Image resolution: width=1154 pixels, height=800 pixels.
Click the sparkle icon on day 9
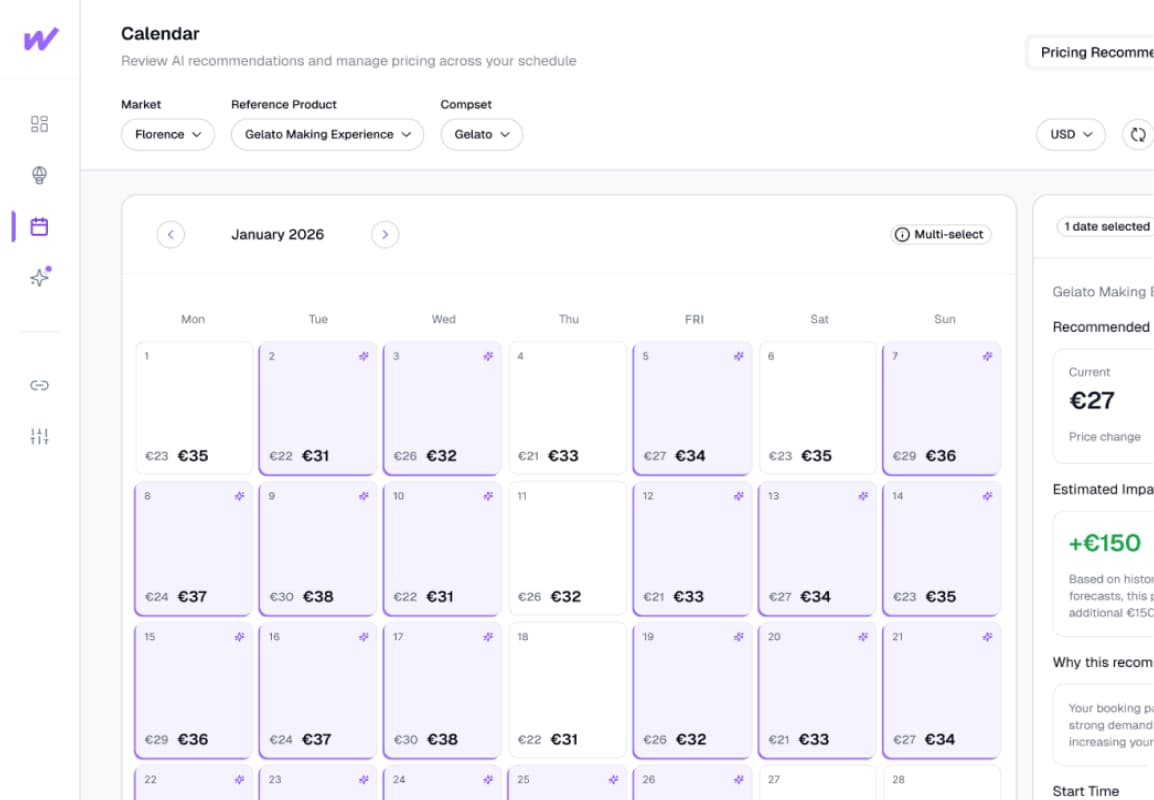pos(364,496)
